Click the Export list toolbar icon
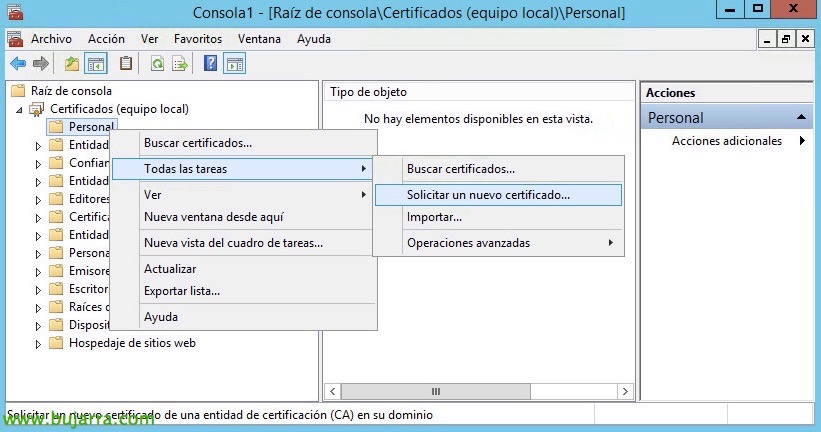 [180, 64]
